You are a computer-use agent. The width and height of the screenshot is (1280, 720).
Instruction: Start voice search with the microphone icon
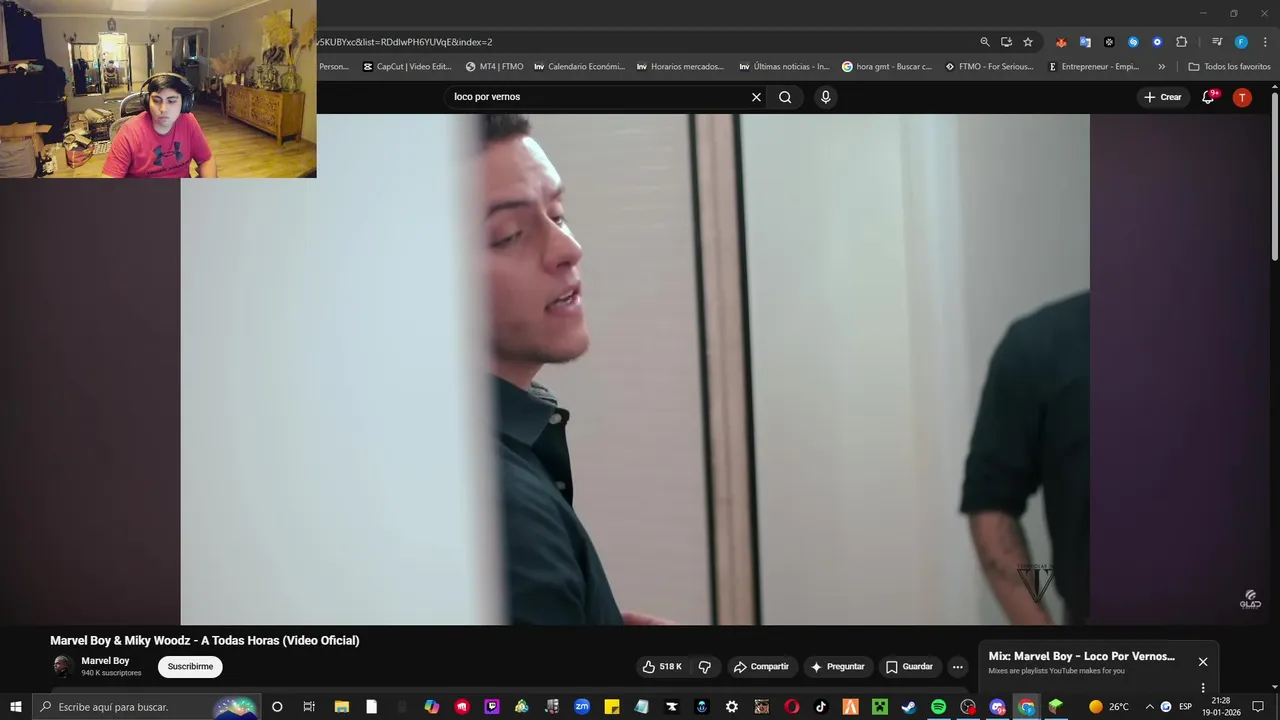[825, 97]
